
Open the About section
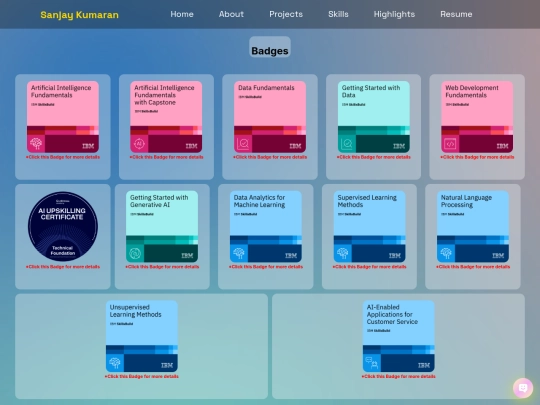coord(231,14)
